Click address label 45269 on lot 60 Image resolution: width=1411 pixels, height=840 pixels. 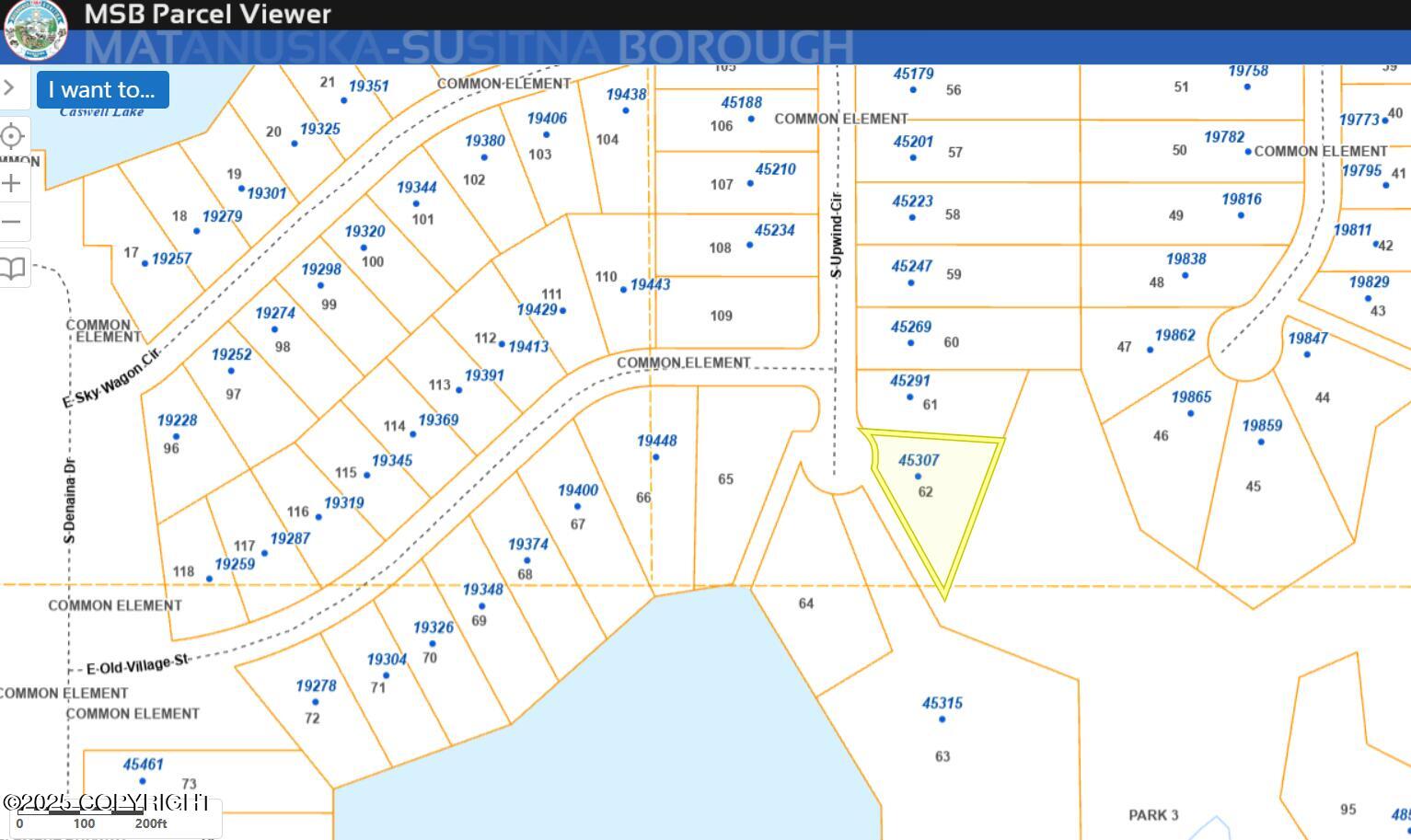(x=911, y=327)
